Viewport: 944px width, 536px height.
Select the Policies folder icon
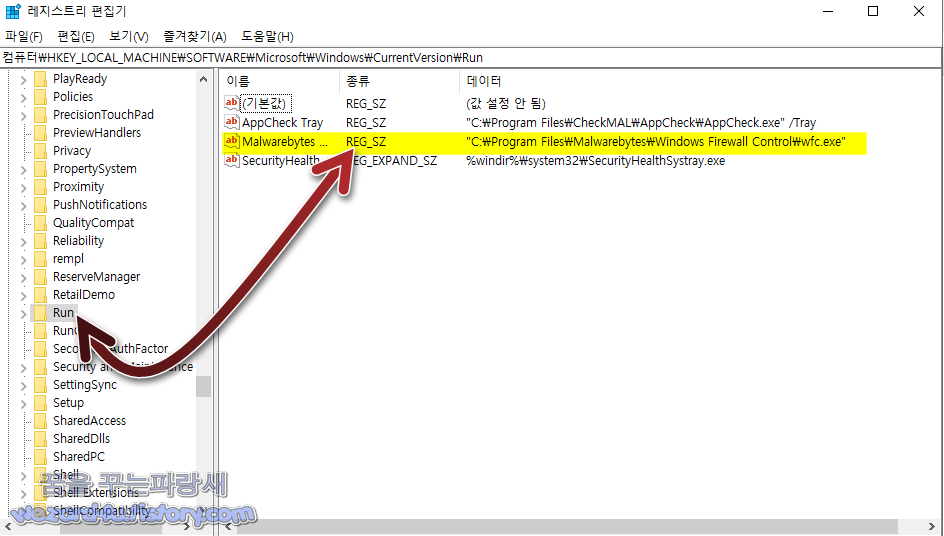(40, 97)
